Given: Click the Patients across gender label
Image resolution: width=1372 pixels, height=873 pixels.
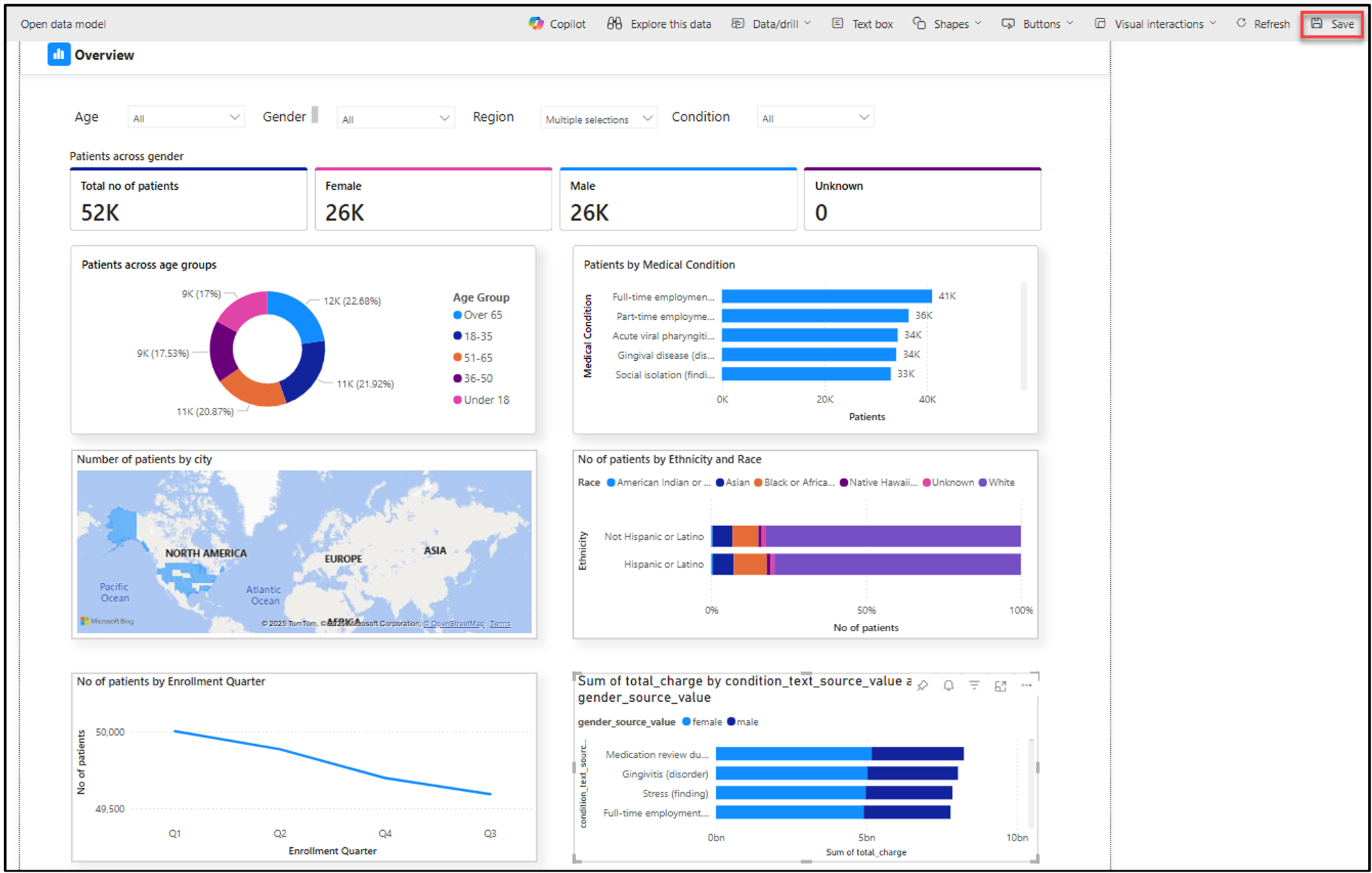Looking at the screenshot, I should point(126,156).
